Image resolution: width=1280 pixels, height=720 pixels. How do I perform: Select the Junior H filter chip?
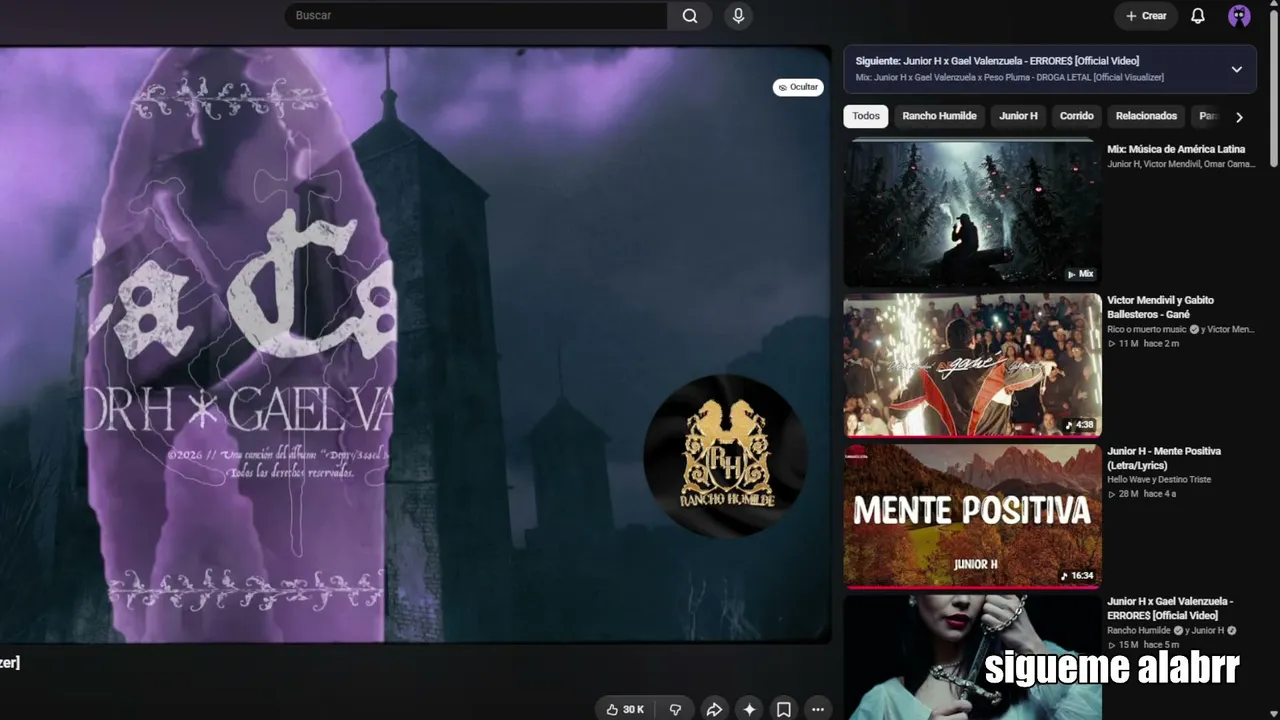tap(1018, 116)
